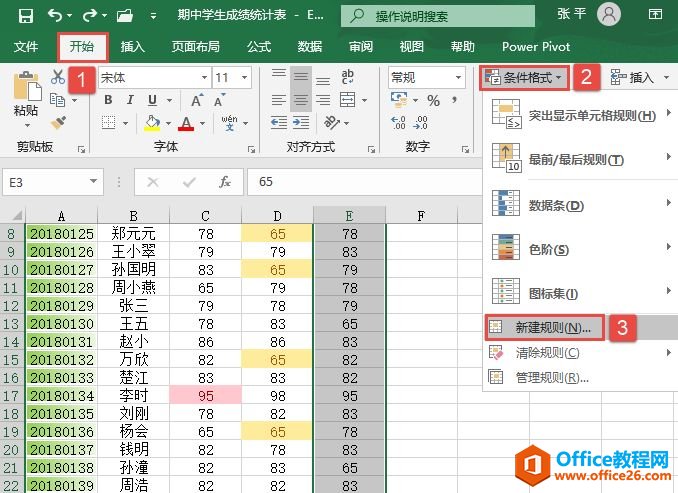
Task: Switch to the 数据 tab
Action: [310, 46]
